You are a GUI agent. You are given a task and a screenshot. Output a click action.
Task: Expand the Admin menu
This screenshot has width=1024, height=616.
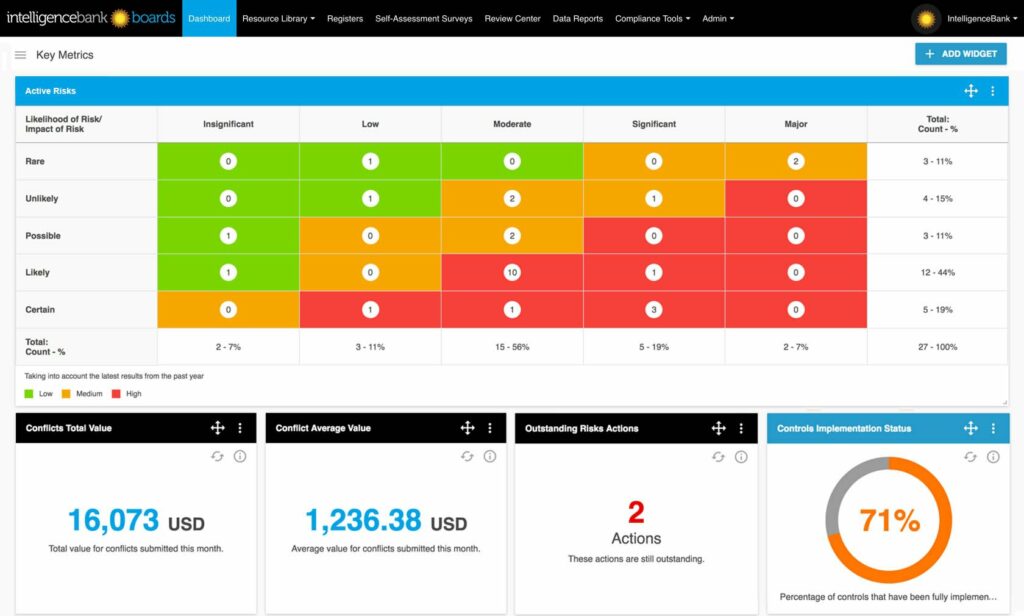point(718,17)
